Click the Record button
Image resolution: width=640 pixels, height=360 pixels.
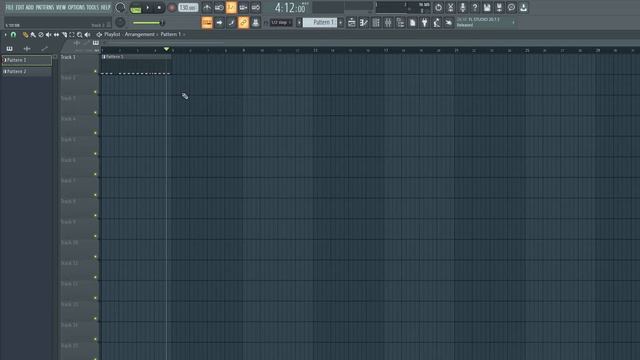tap(172, 8)
